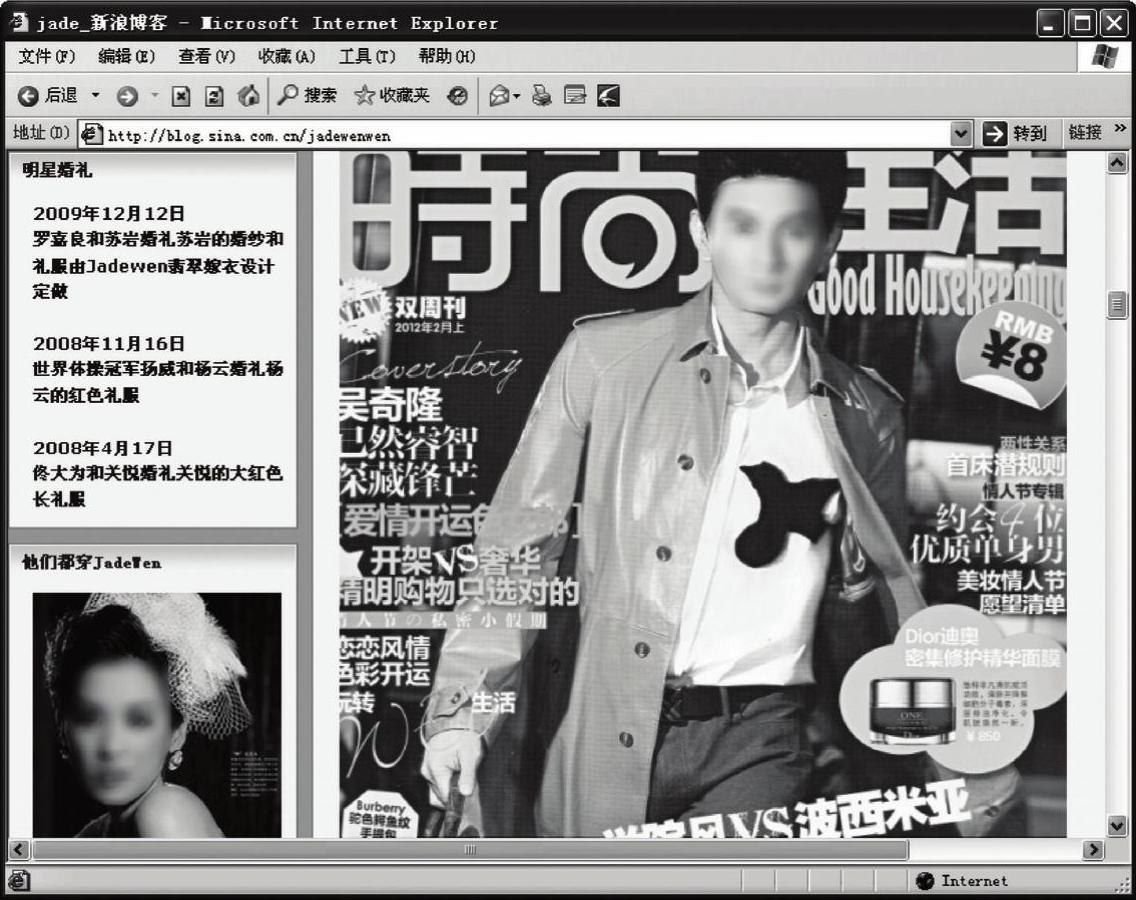Expand the mail button dropdown arrow
This screenshot has width=1136, height=900.
pyautogui.click(x=517, y=96)
